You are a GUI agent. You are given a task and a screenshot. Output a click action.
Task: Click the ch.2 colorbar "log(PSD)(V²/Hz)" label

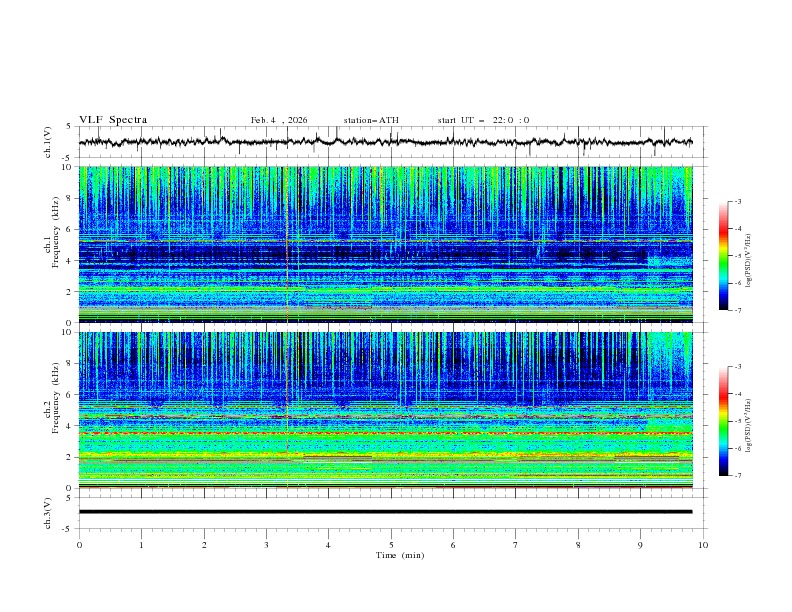tap(748, 425)
